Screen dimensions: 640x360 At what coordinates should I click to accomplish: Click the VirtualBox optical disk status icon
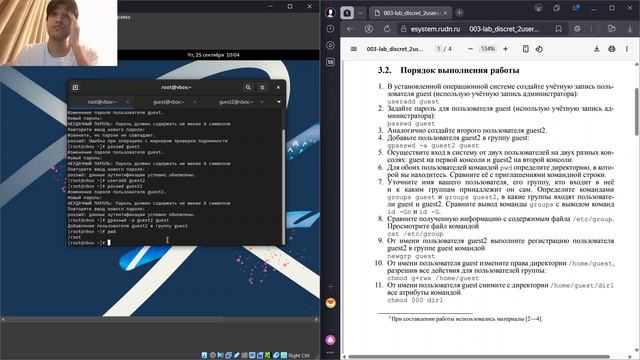213,356
